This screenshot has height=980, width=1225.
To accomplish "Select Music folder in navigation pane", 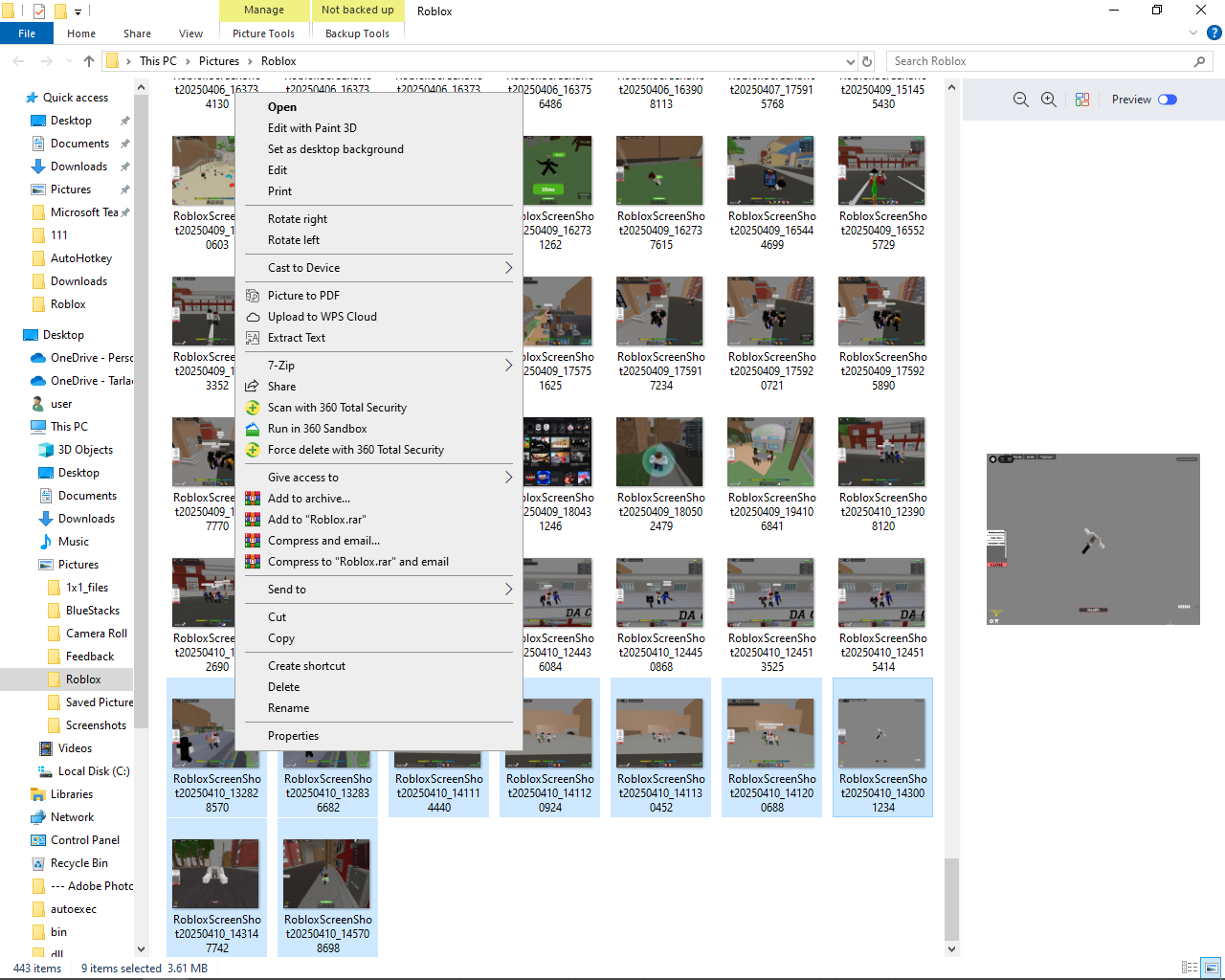I will coord(73,542).
